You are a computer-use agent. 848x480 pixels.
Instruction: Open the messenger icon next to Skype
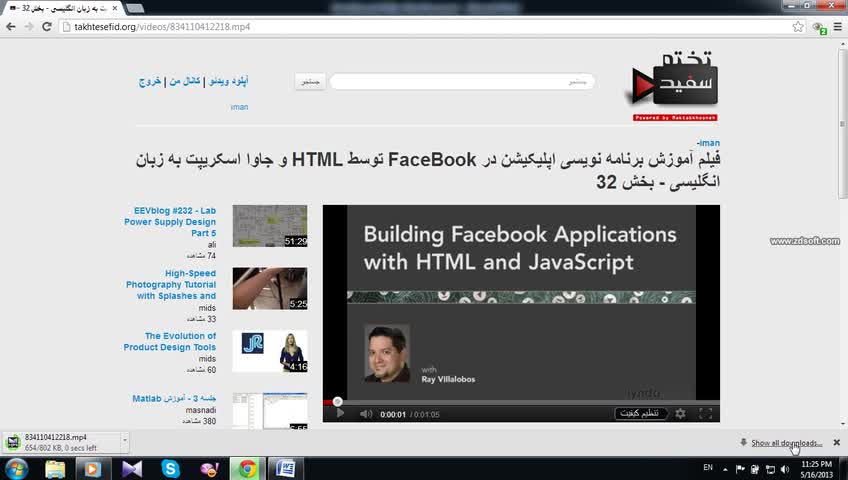[209, 469]
